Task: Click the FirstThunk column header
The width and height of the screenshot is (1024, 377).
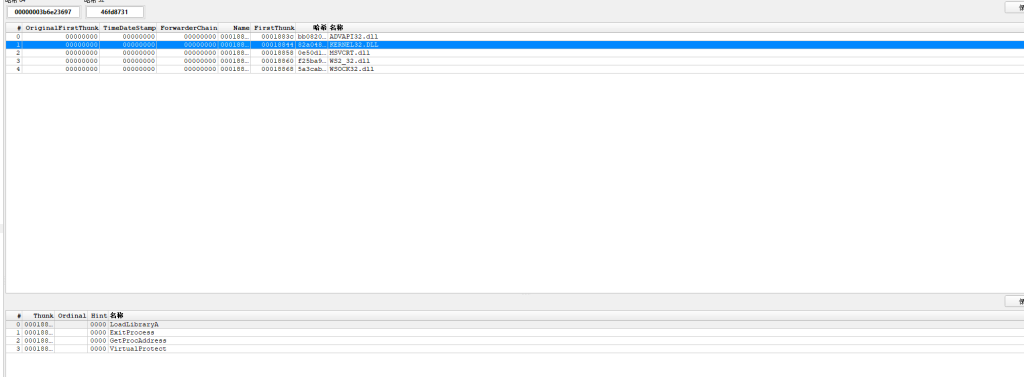Action: point(273,28)
